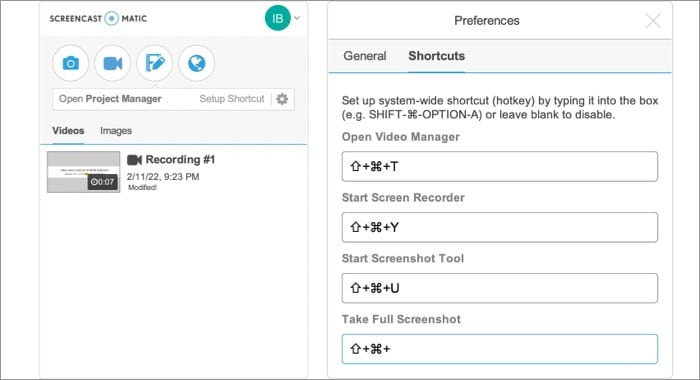This screenshot has height=380, width=700.
Task: Click the 2/11/22, 9:23 PM date
Action: point(163,177)
